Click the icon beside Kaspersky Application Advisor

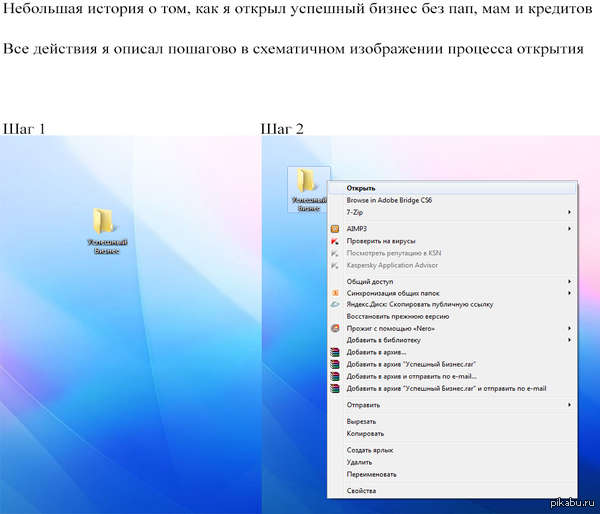pyautogui.click(x=335, y=265)
